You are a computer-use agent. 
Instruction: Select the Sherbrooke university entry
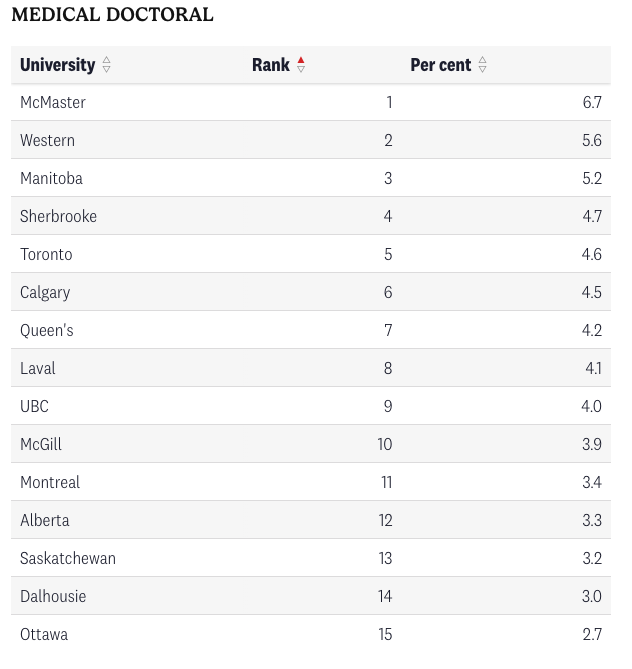click(x=58, y=216)
